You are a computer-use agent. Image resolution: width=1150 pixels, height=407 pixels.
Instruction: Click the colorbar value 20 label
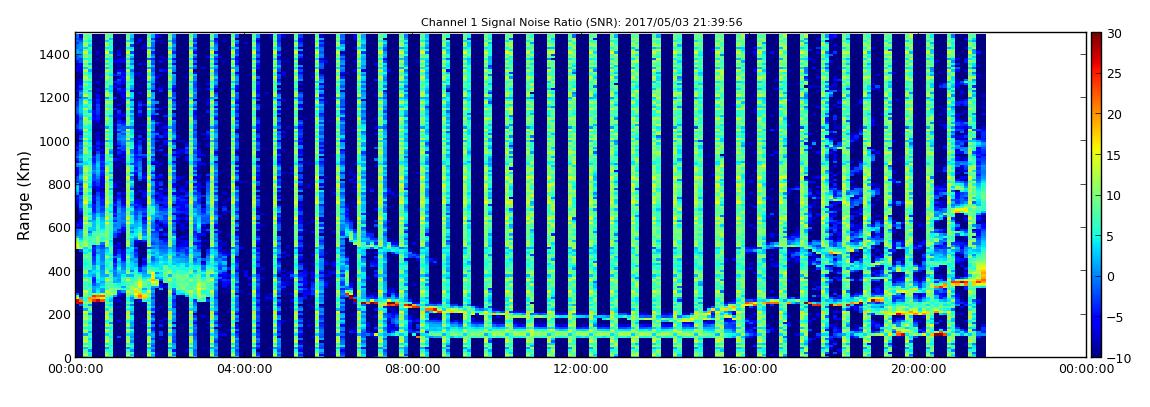tap(1114, 114)
